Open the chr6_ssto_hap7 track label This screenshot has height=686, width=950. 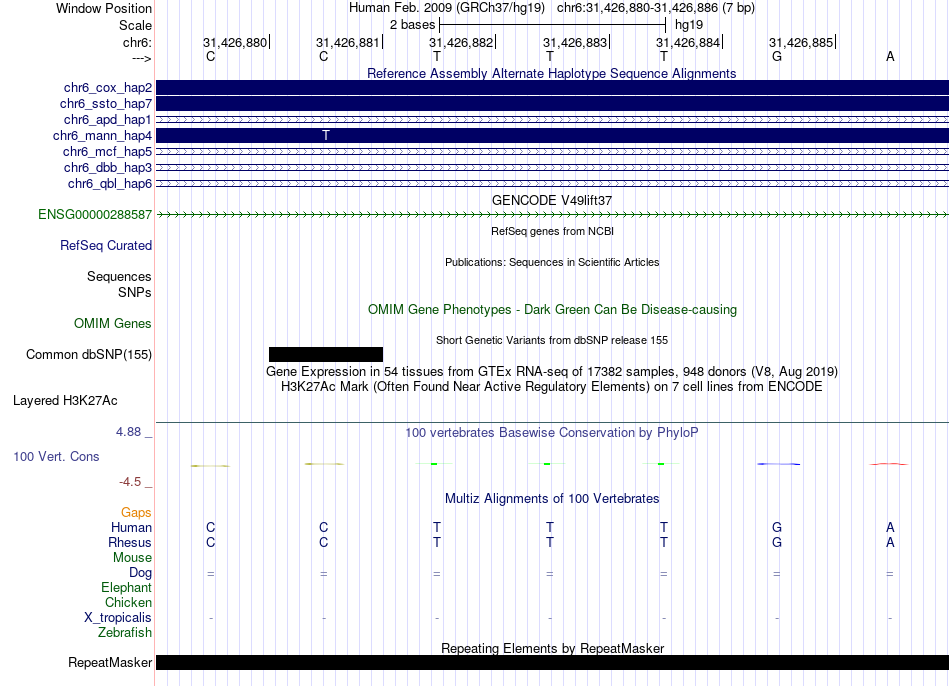[106, 104]
